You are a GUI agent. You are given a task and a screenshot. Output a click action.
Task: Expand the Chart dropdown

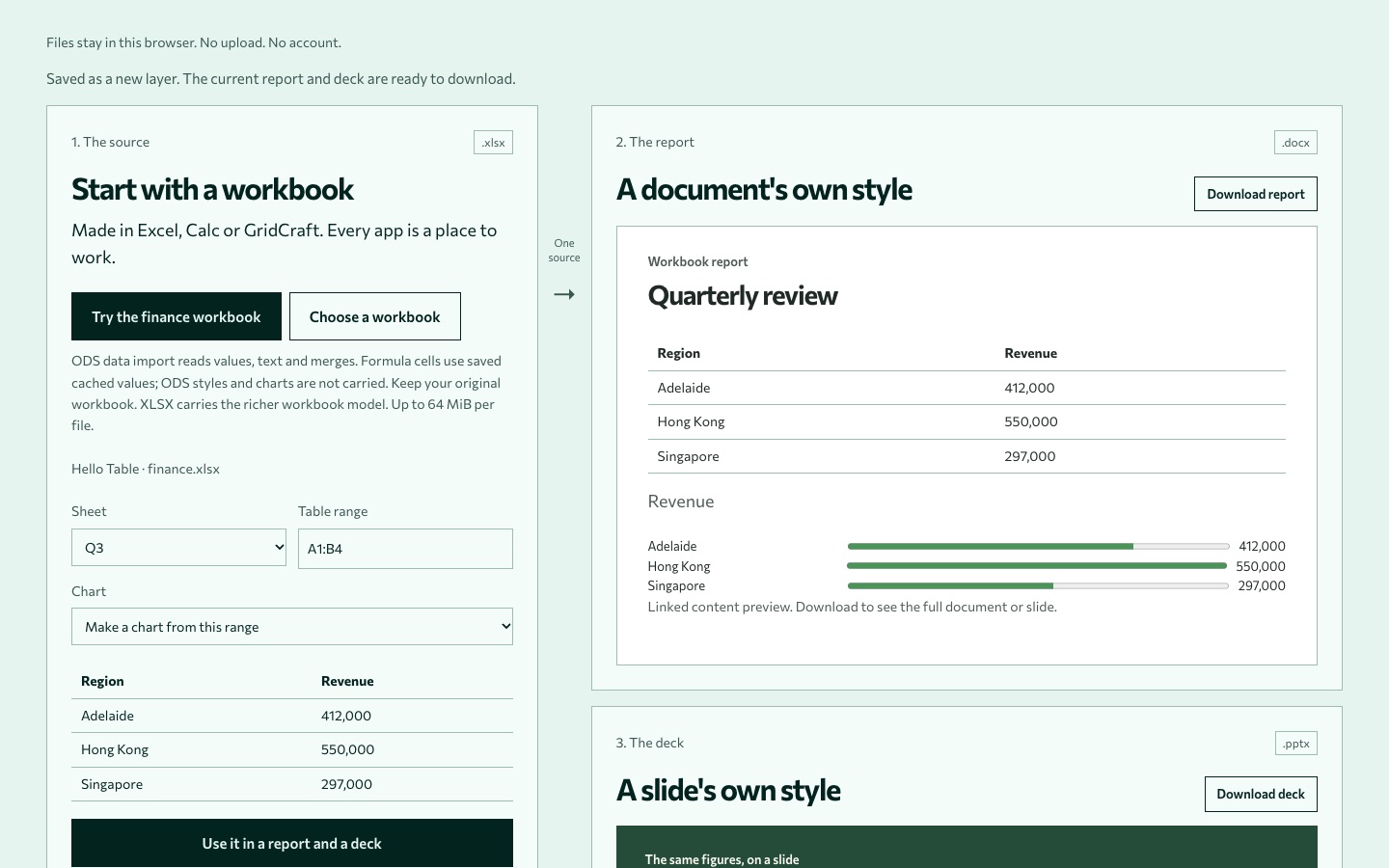click(x=292, y=627)
